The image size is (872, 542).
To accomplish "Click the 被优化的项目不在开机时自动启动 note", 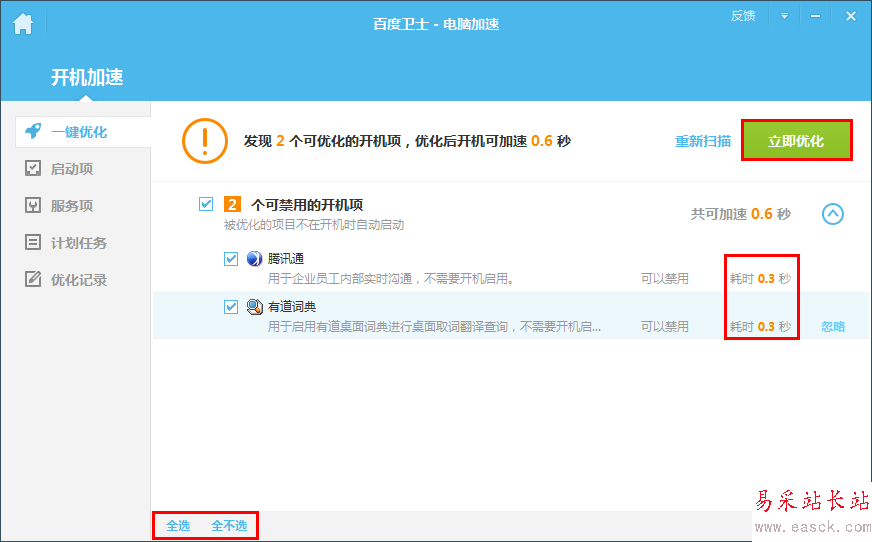I will click(314, 225).
